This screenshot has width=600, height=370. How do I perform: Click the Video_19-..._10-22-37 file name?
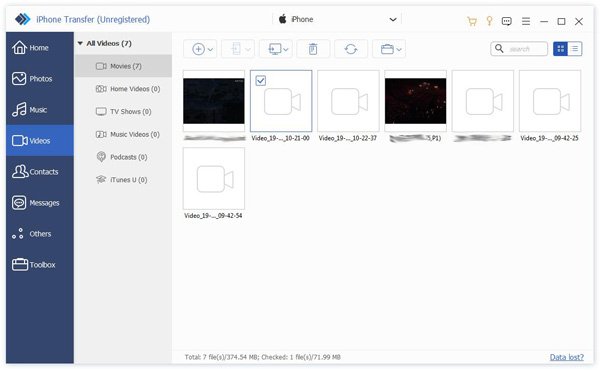(x=348, y=138)
